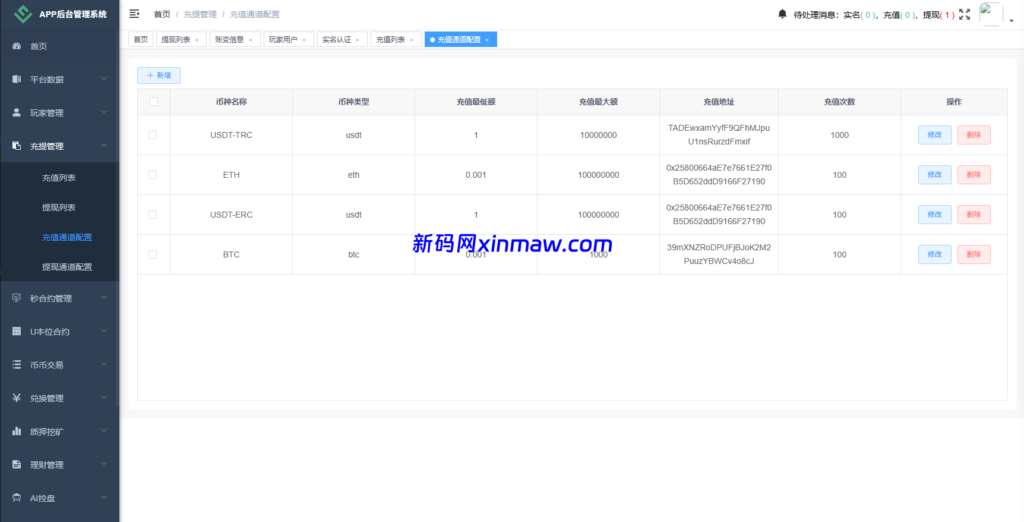Close the 实名认证 tab
1024x522 pixels.
pyautogui.click(x=357, y=40)
